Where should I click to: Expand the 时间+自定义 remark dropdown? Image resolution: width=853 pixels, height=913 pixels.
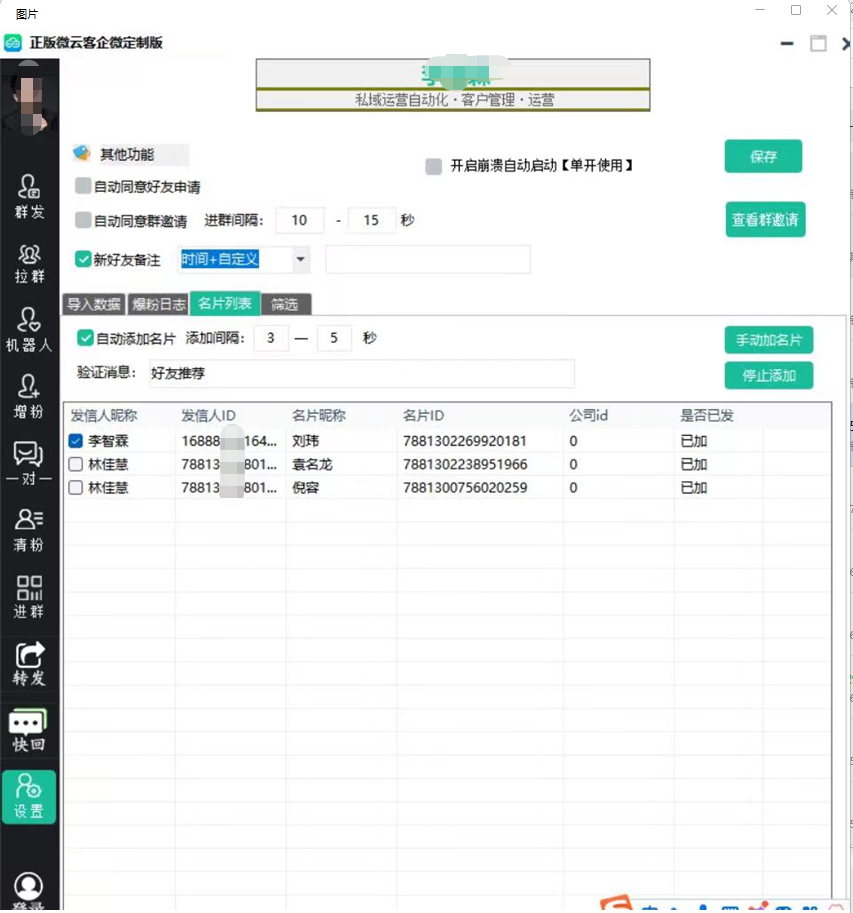point(301,260)
